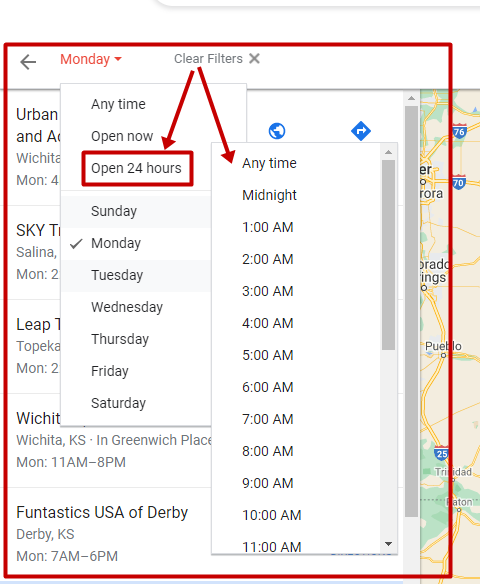
Task: Click the time list scrollbar thumb
Action: (x=388, y=255)
